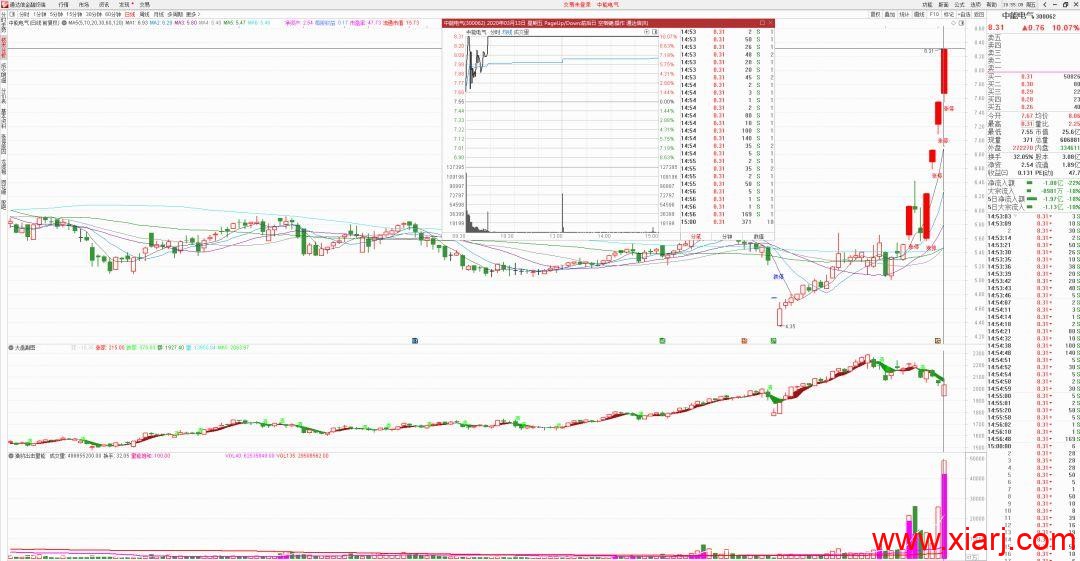
Task: Open the 多周期 multi-period view
Action: click(x=175, y=14)
